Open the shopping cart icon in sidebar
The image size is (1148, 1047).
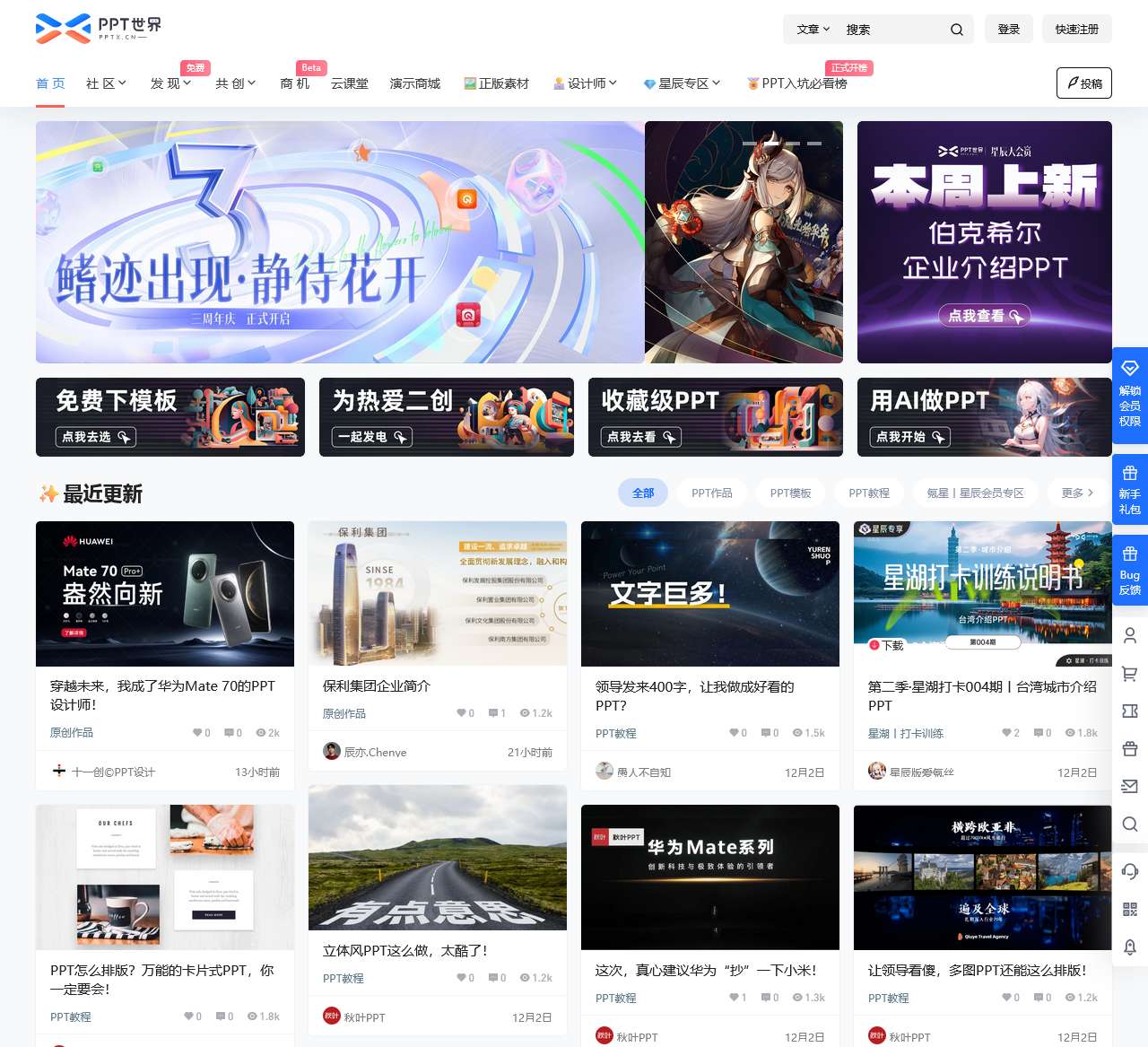click(x=1130, y=673)
